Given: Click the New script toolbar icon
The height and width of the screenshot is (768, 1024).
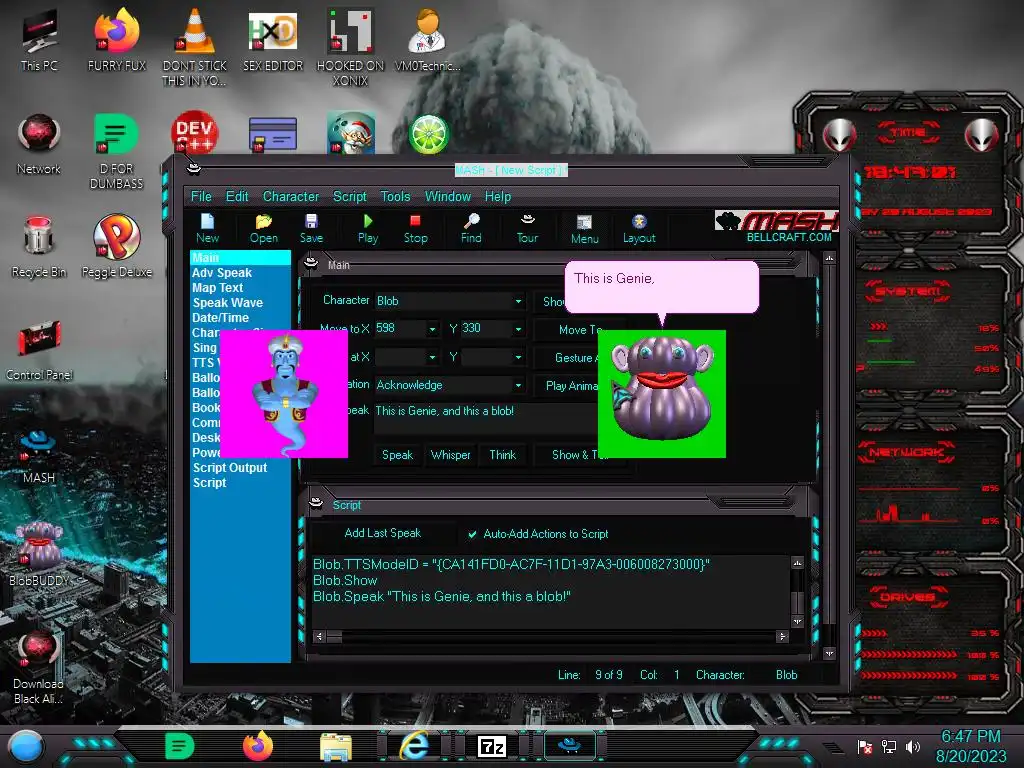Looking at the screenshot, I should [x=207, y=229].
